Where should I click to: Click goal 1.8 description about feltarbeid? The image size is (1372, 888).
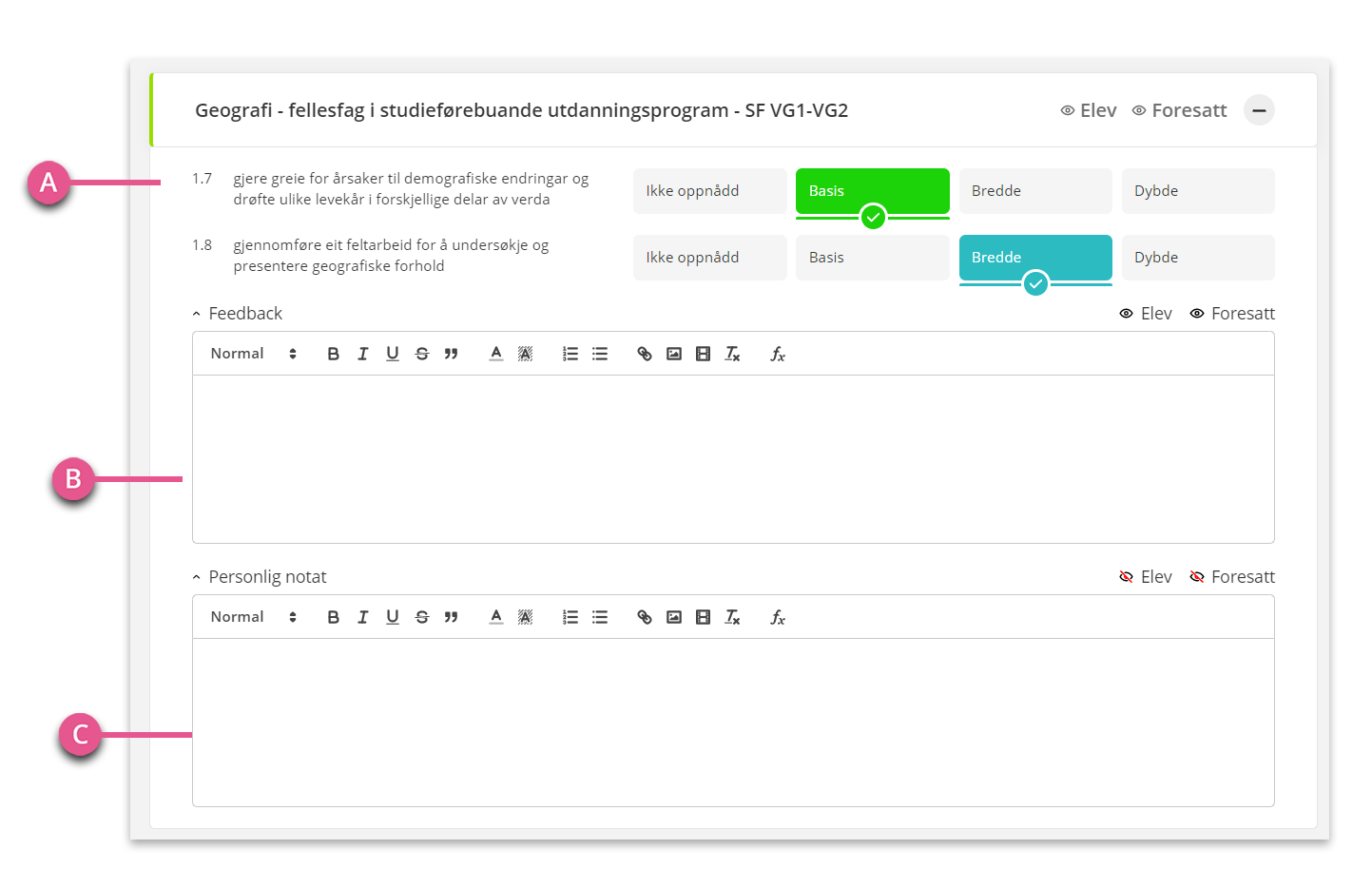click(x=391, y=256)
